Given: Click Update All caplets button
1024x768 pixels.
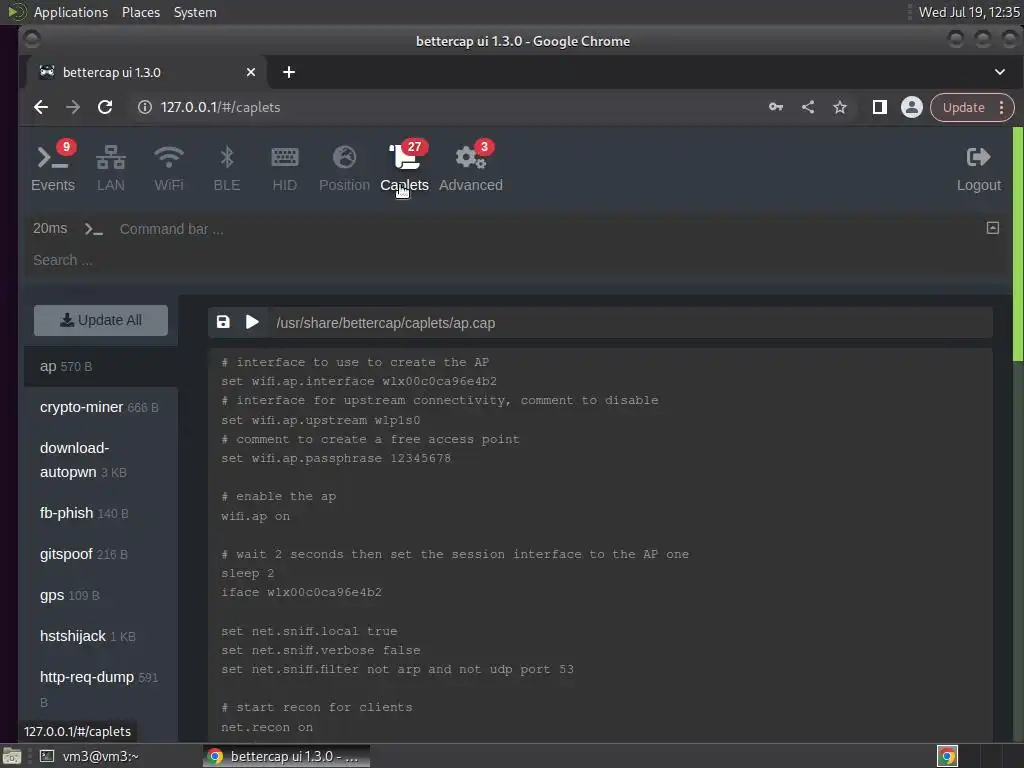Looking at the screenshot, I should coord(101,320).
